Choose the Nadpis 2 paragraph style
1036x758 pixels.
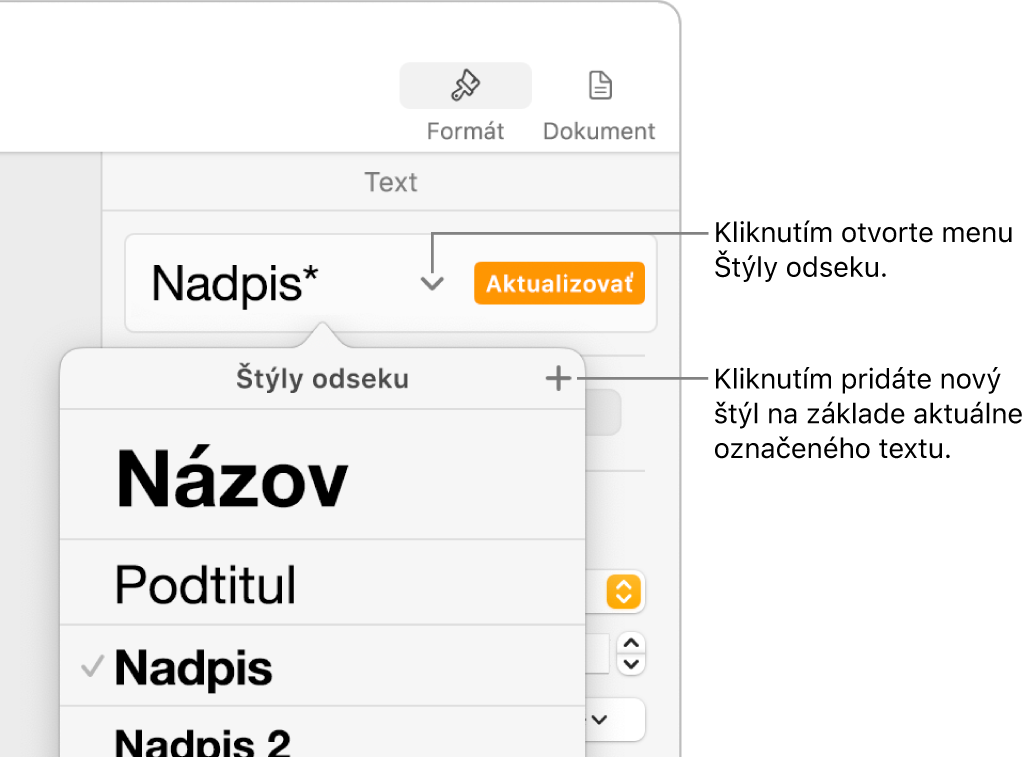click(x=322, y=732)
